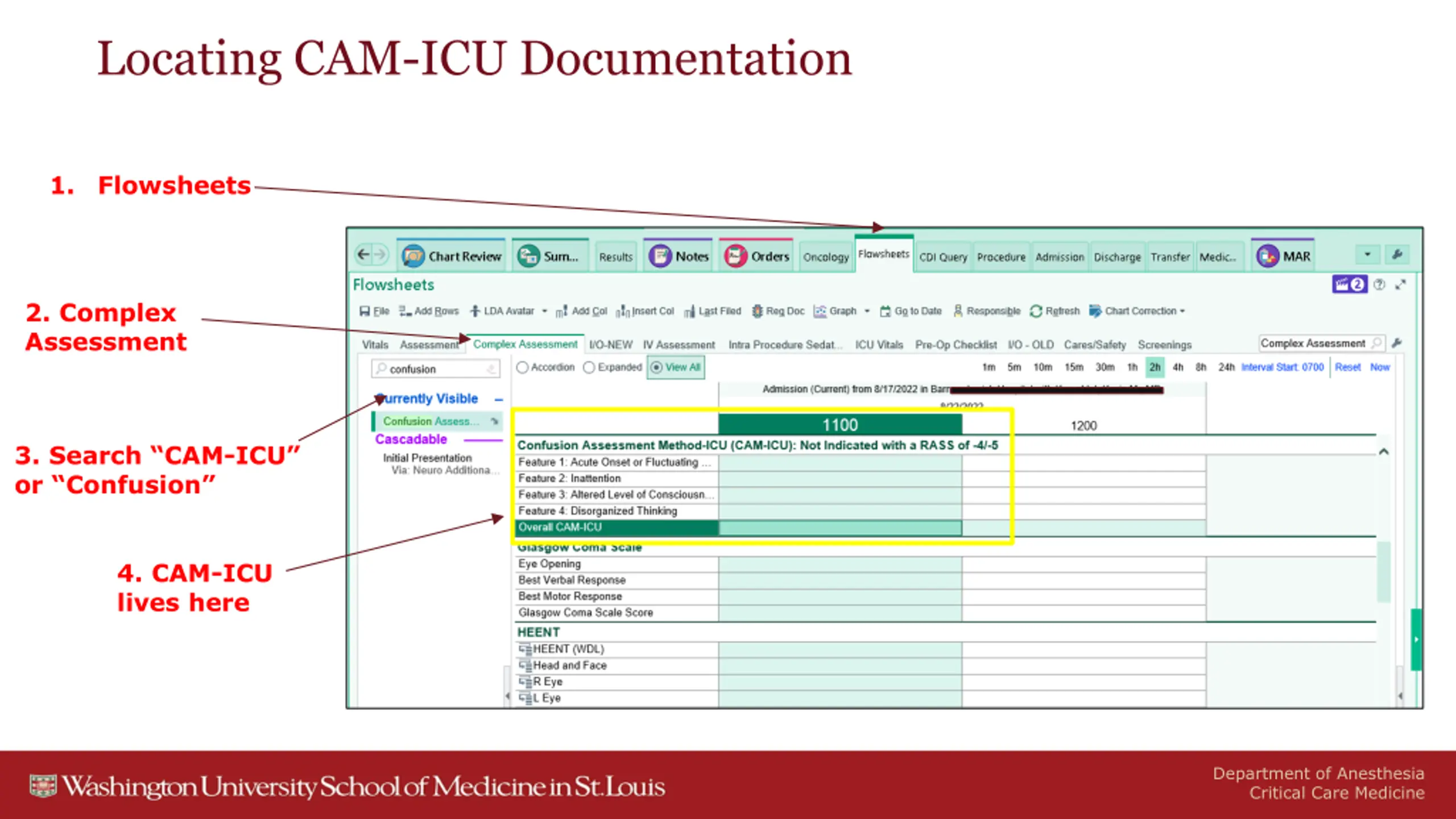Open the ICU Vitals flowsheet tab
1456x819 pixels.
(x=879, y=345)
